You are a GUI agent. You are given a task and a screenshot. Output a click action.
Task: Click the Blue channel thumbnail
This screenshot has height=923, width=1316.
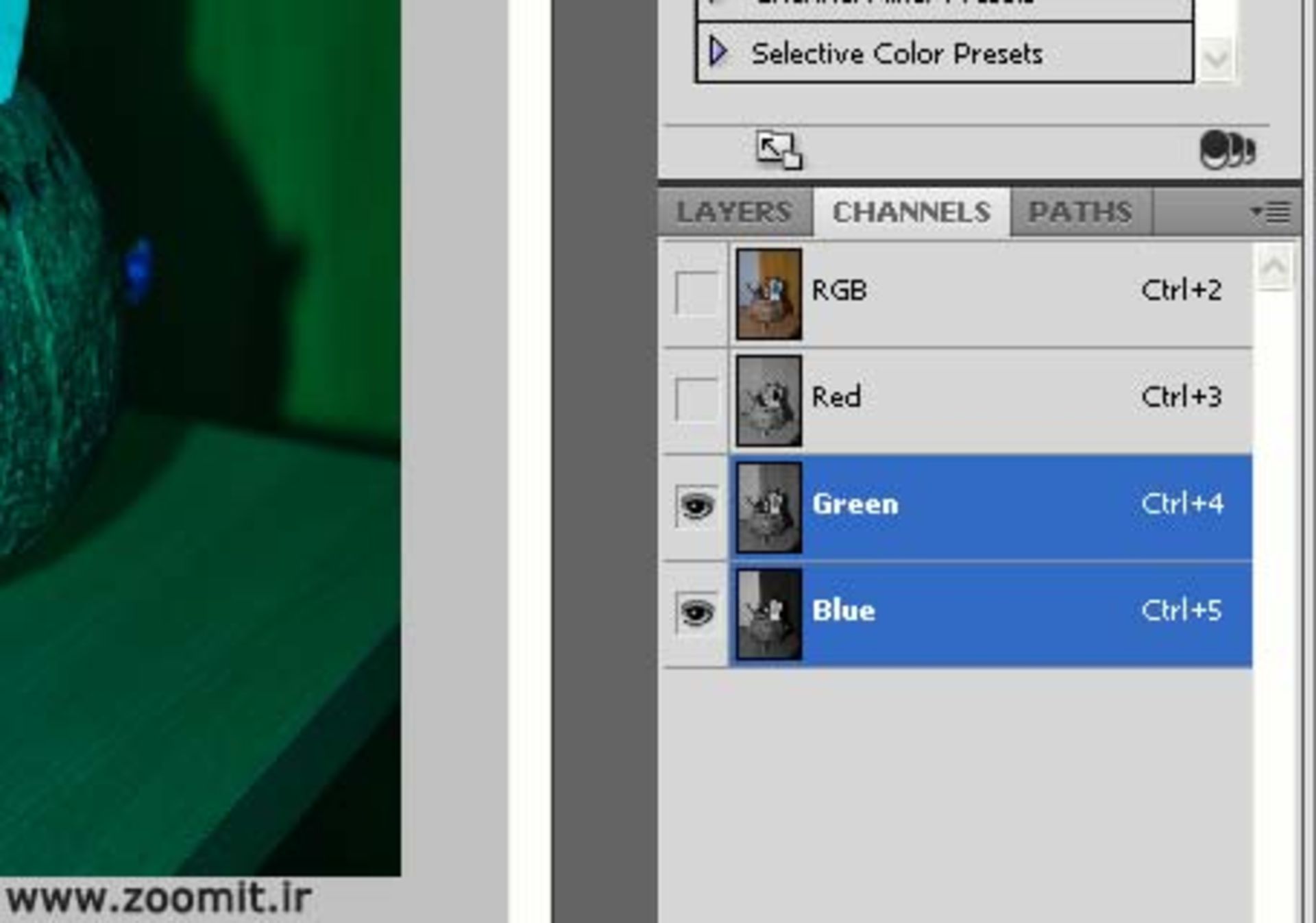coord(768,612)
